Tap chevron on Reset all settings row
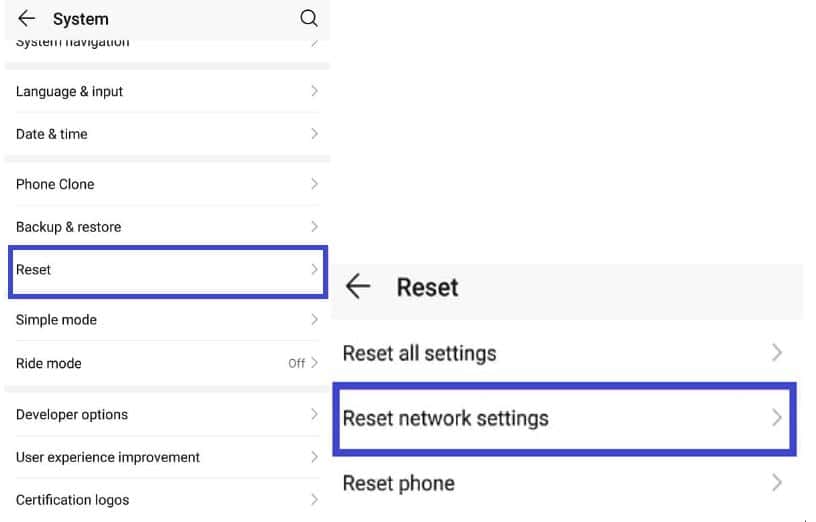 (776, 353)
